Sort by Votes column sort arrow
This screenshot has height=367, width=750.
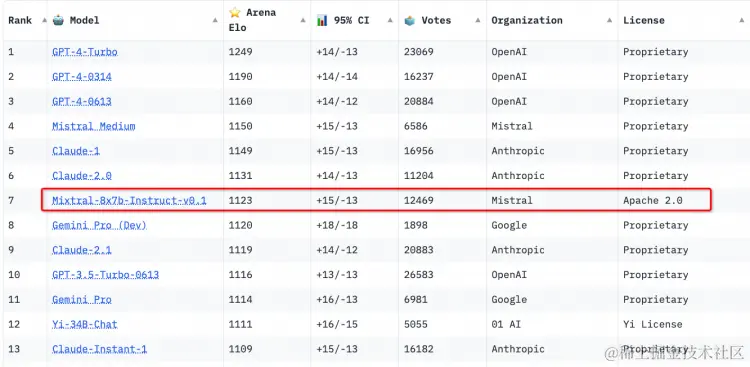(x=478, y=20)
